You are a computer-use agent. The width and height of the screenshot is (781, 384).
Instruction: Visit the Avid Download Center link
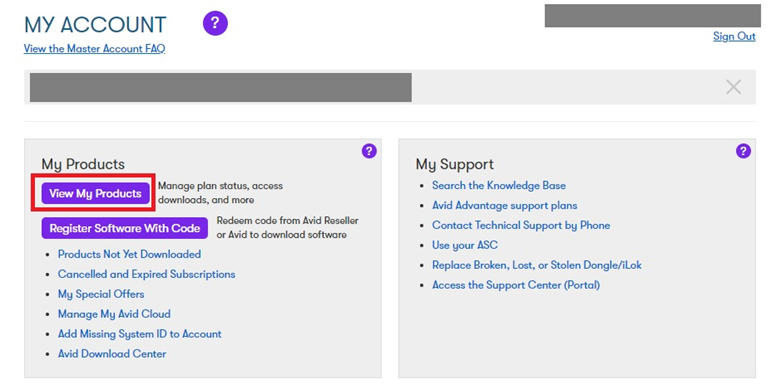112,354
